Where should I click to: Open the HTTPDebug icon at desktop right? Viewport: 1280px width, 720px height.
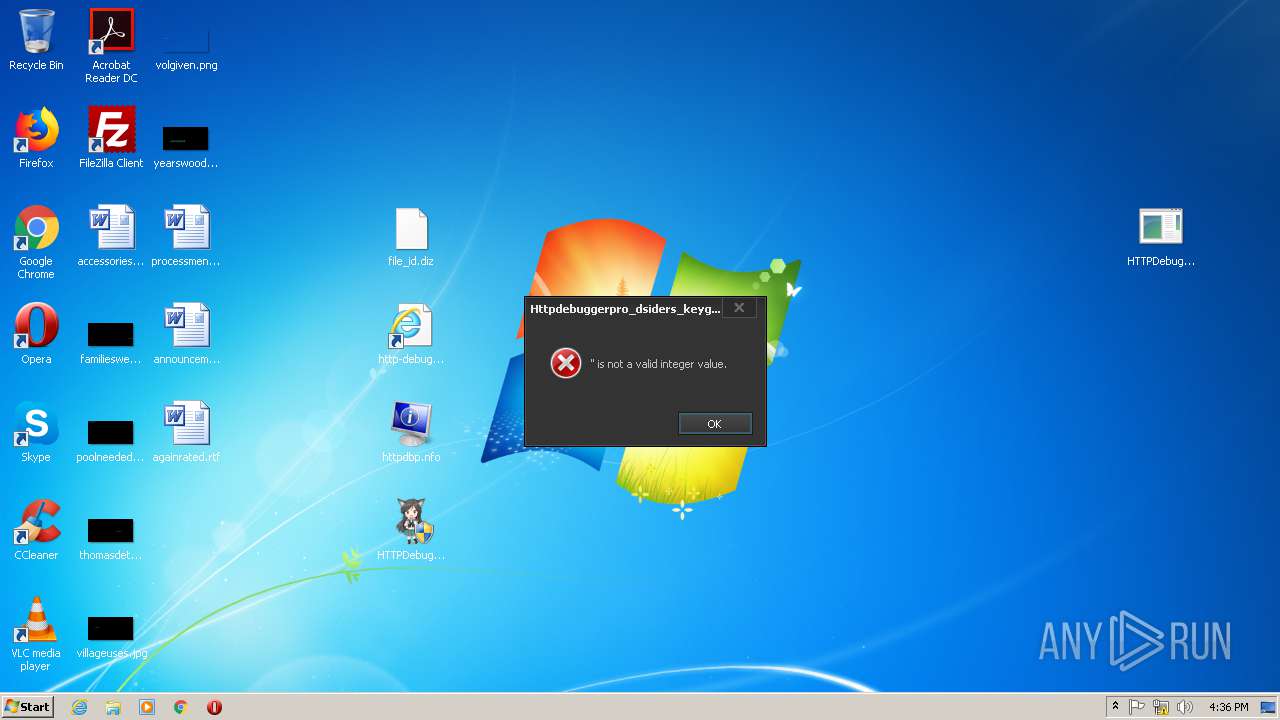[1161, 236]
